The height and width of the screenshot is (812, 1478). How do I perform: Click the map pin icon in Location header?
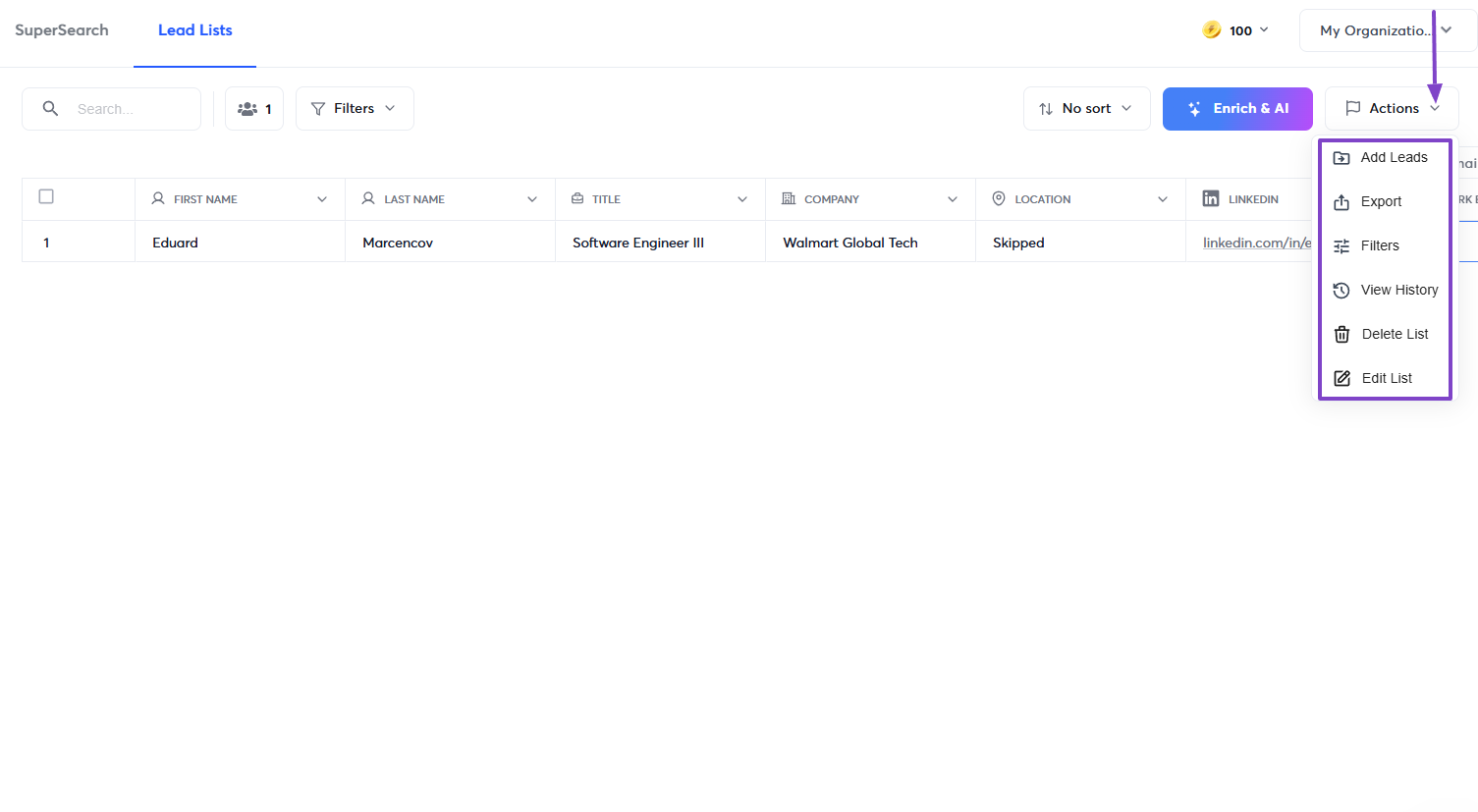[999, 198]
